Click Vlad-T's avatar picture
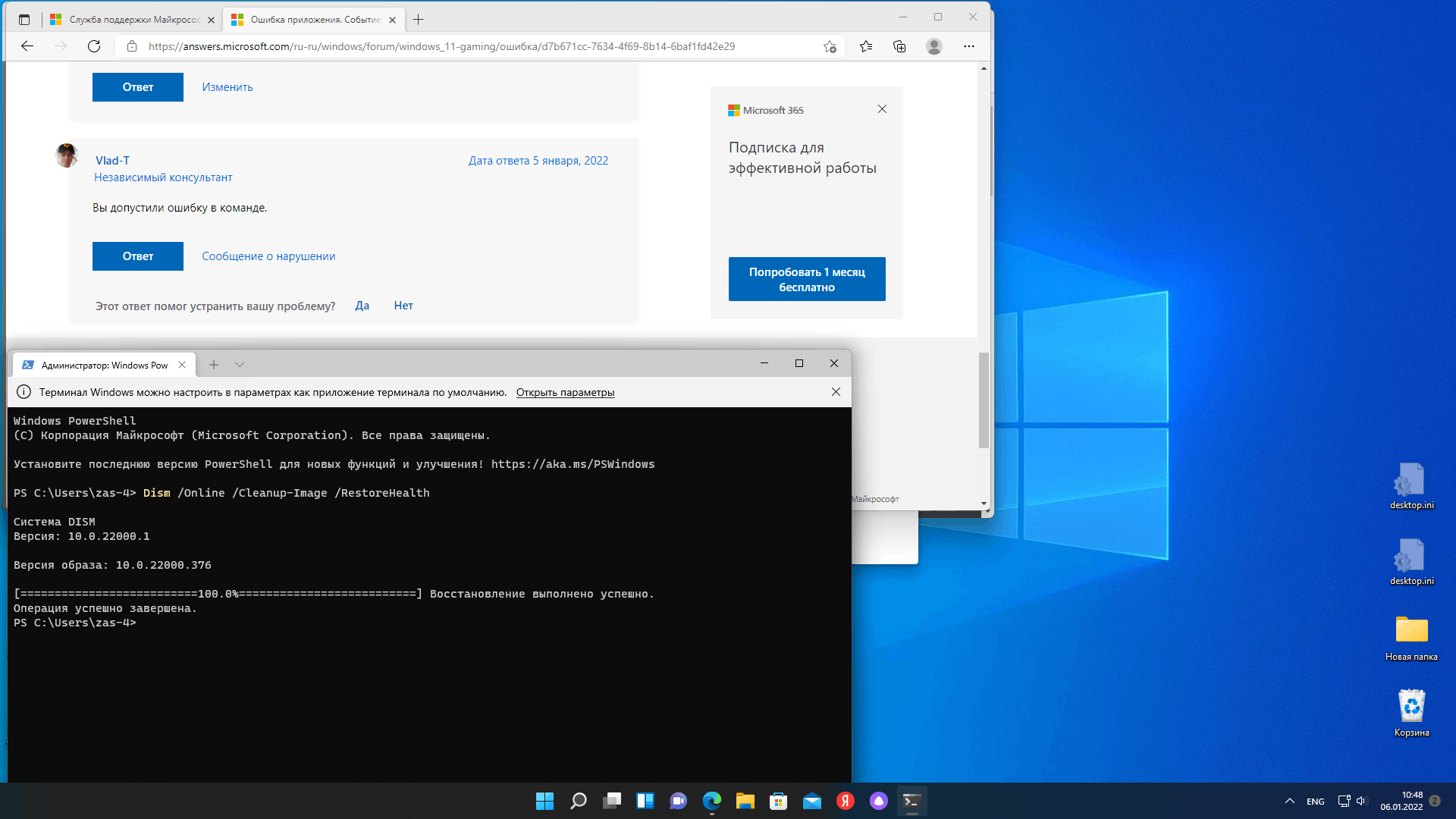Image resolution: width=1456 pixels, height=819 pixels. 67,155
